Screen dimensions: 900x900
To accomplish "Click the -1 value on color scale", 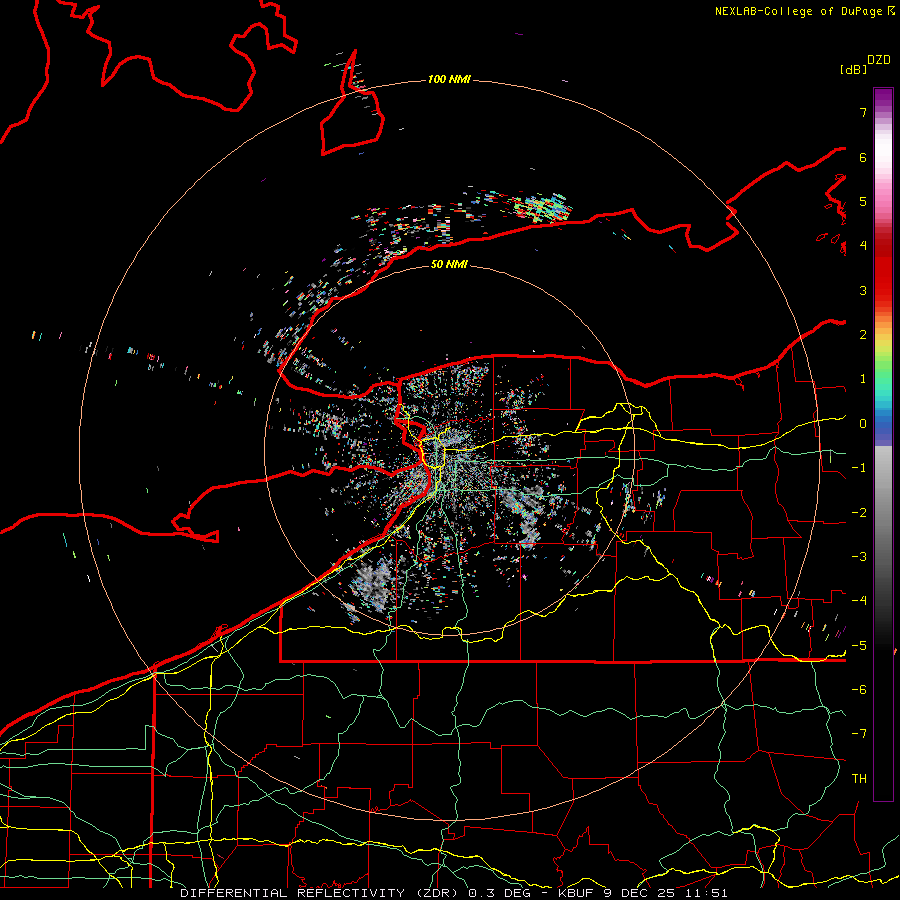I will (859, 468).
